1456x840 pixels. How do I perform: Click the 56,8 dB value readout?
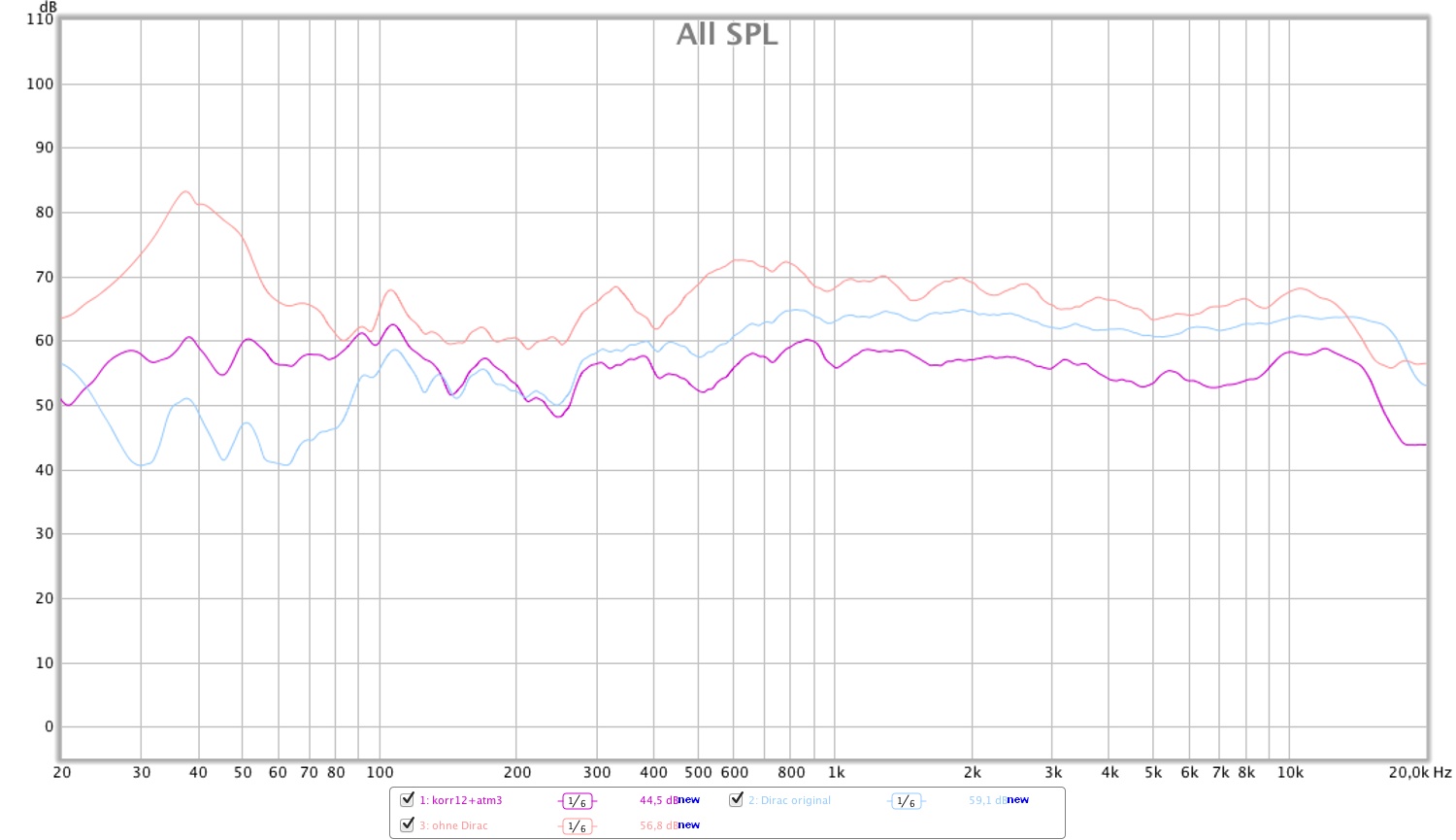coord(657,826)
